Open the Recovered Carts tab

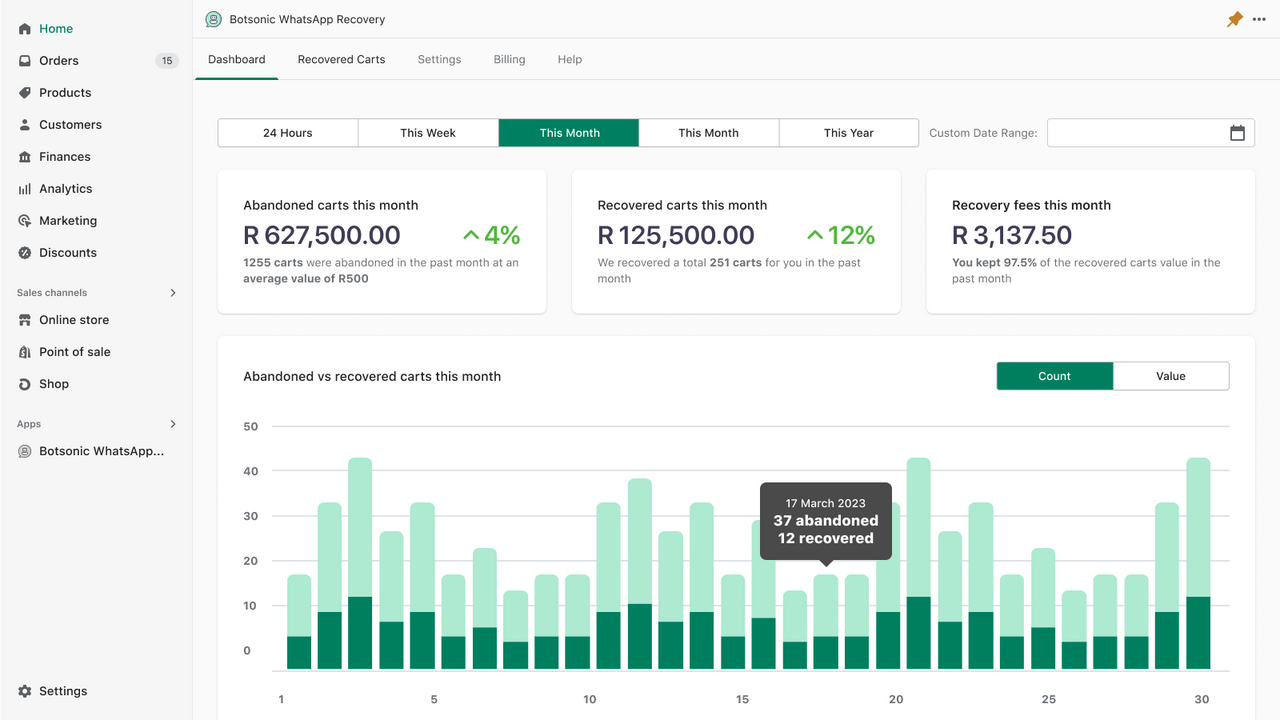[341, 60]
